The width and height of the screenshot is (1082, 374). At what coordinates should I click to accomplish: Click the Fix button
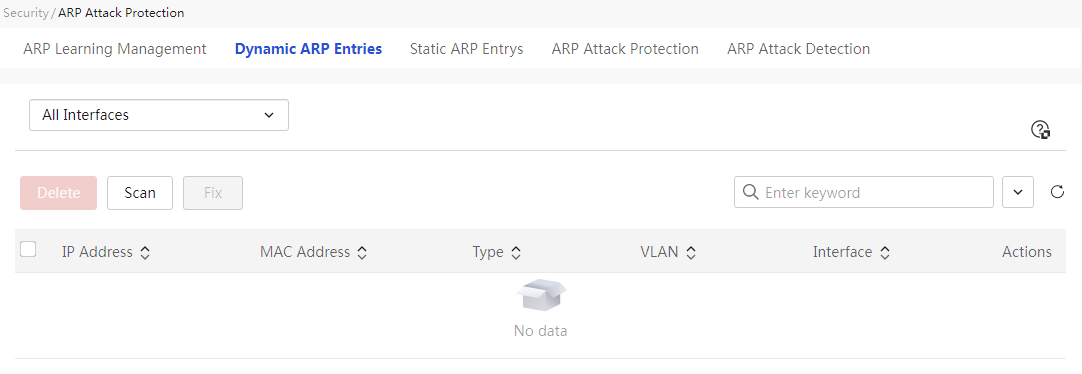click(x=213, y=193)
